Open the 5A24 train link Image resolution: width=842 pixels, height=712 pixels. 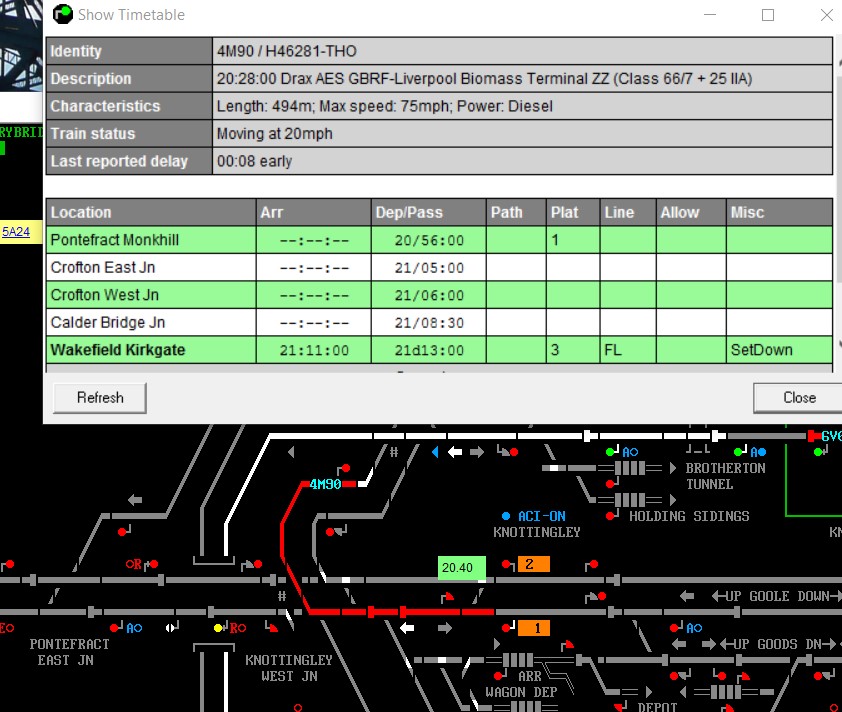click(x=16, y=232)
